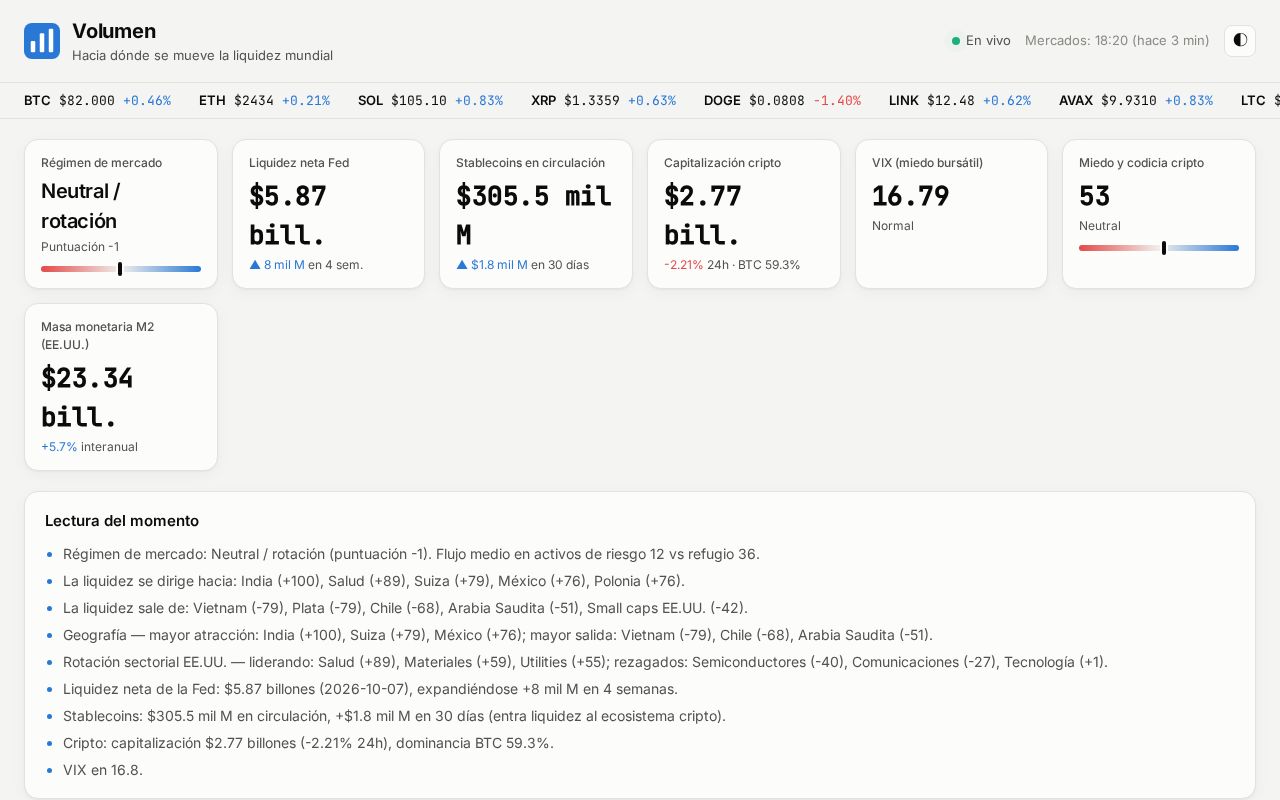Click the up triangle beside $1.8 mil M

click(x=462, y=265)
